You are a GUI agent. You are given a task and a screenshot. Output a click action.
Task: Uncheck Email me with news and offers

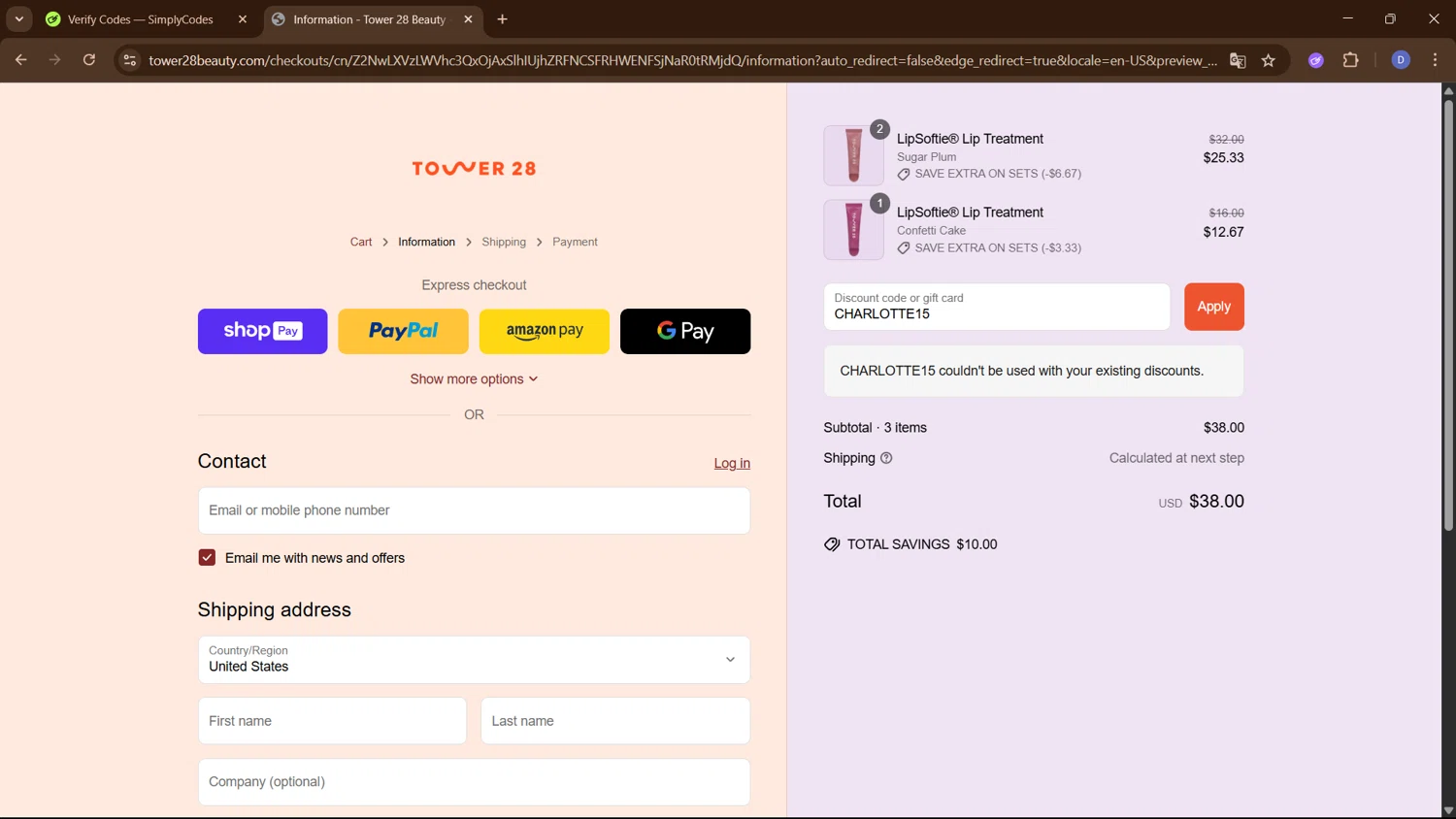pos(207,558)
